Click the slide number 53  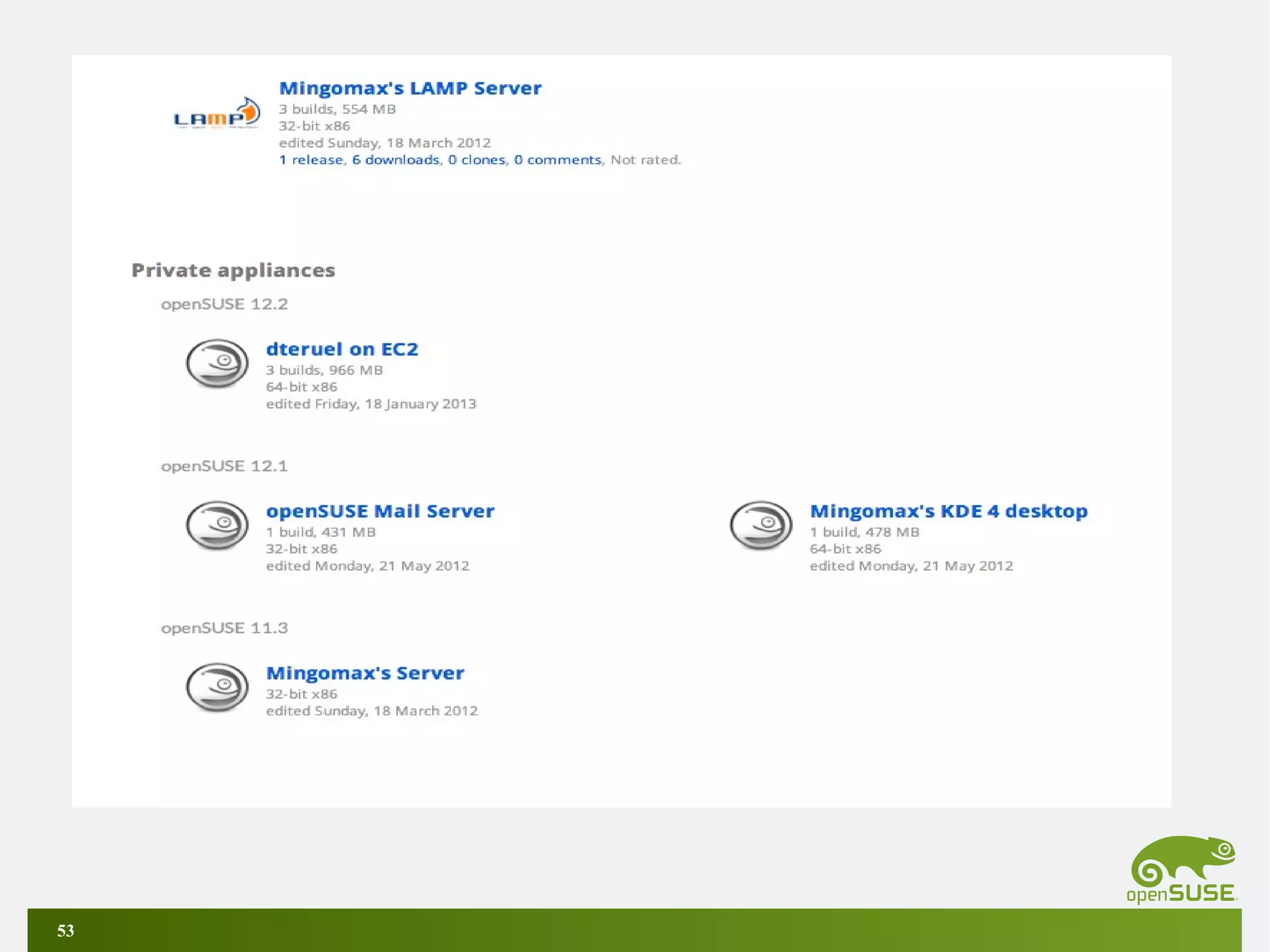click(x=66, y=930)
